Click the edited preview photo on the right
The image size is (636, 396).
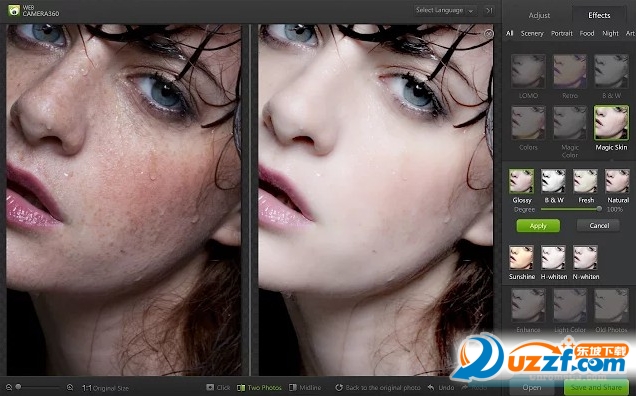pos(376,200)
